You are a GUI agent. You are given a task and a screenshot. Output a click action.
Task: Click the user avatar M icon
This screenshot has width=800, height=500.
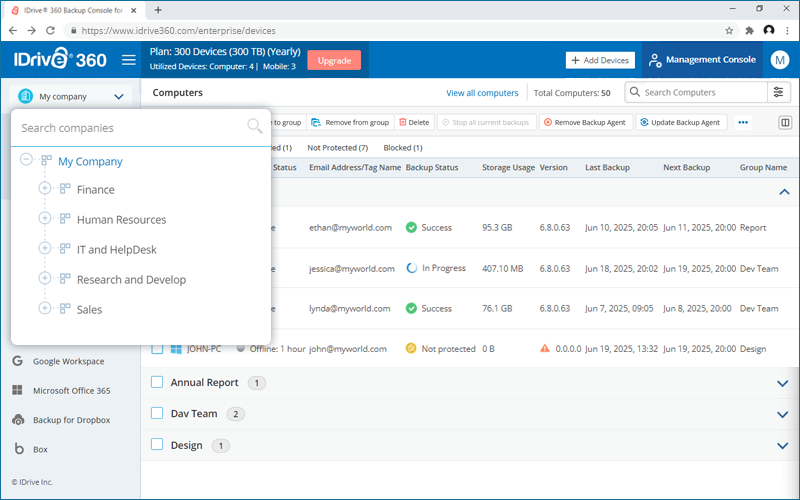point(780,60)
